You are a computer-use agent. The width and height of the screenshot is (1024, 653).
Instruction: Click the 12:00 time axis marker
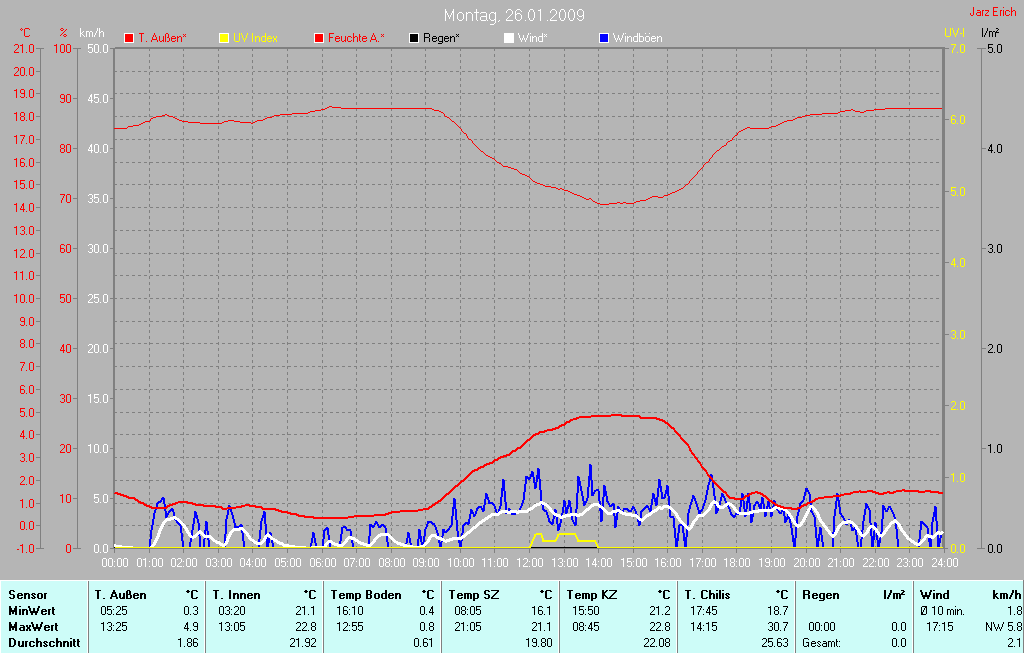point(529,564)
